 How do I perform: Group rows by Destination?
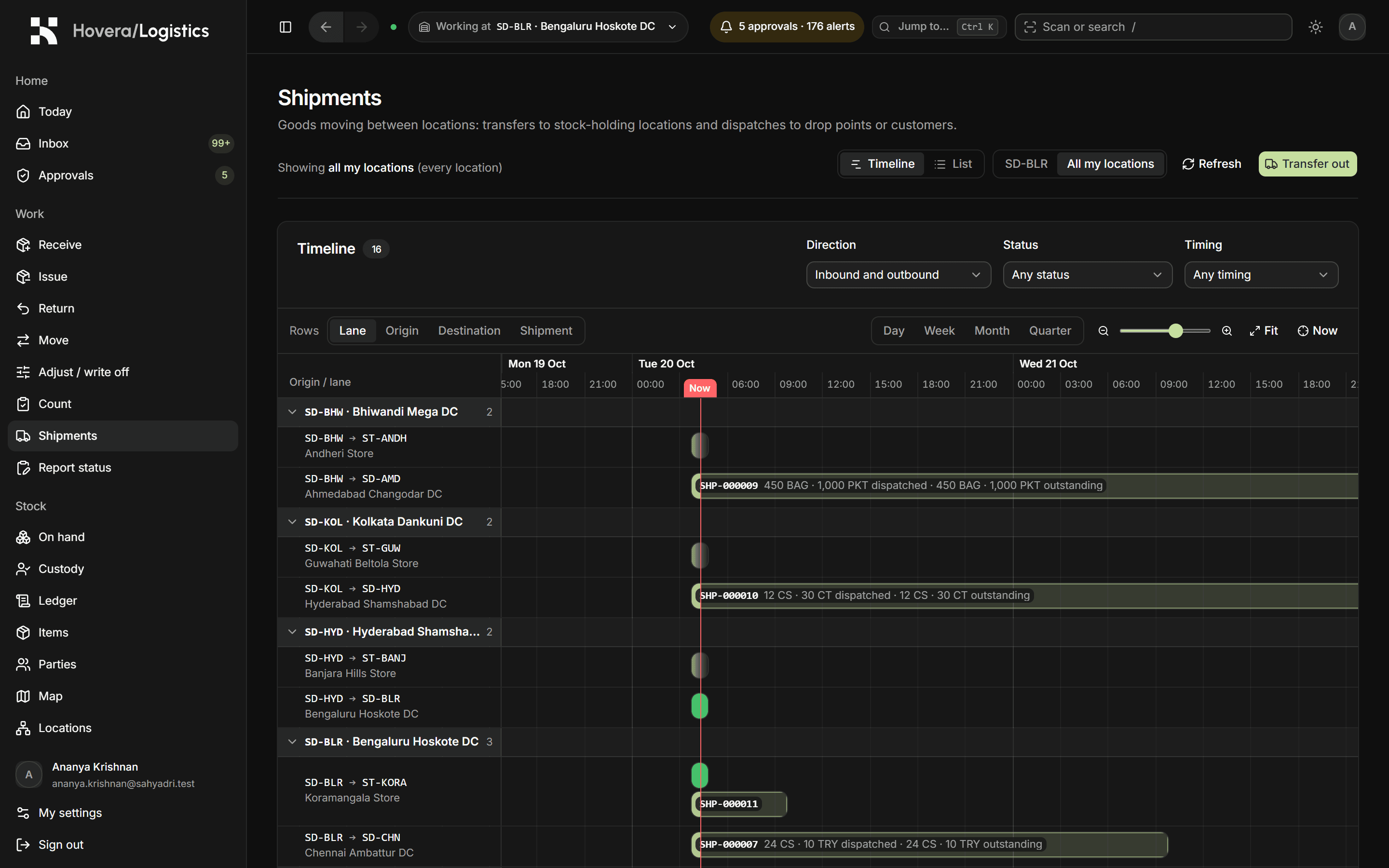tap(469, 331)
